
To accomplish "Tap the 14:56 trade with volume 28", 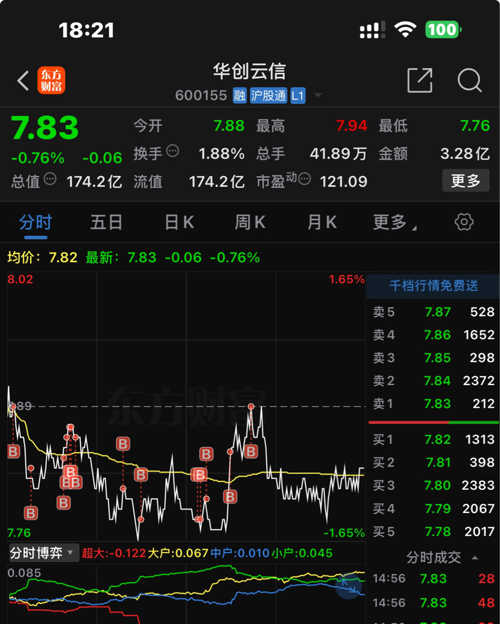I will 433,579.
